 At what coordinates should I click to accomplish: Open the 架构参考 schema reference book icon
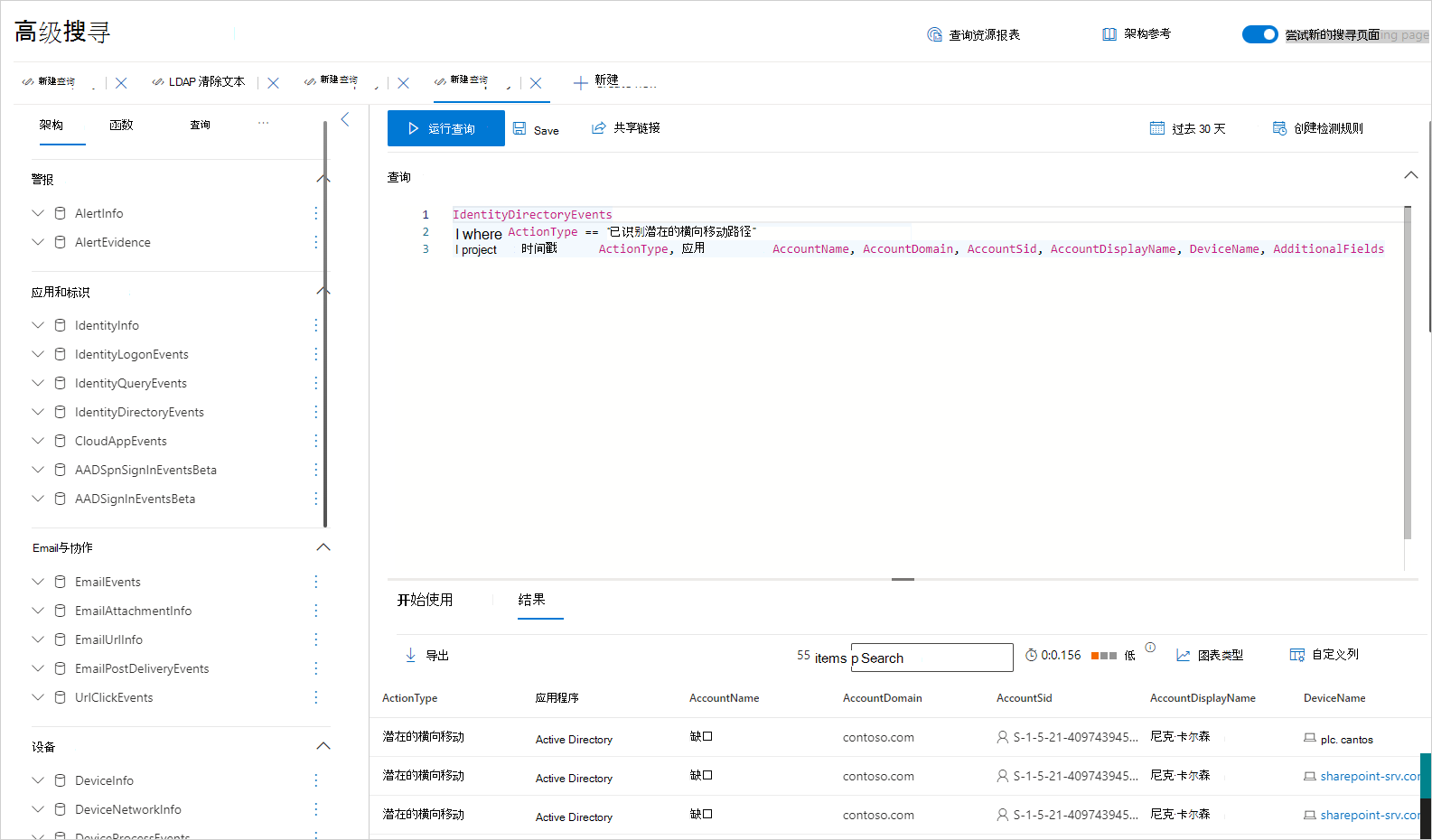click(x=1109, y=34)
